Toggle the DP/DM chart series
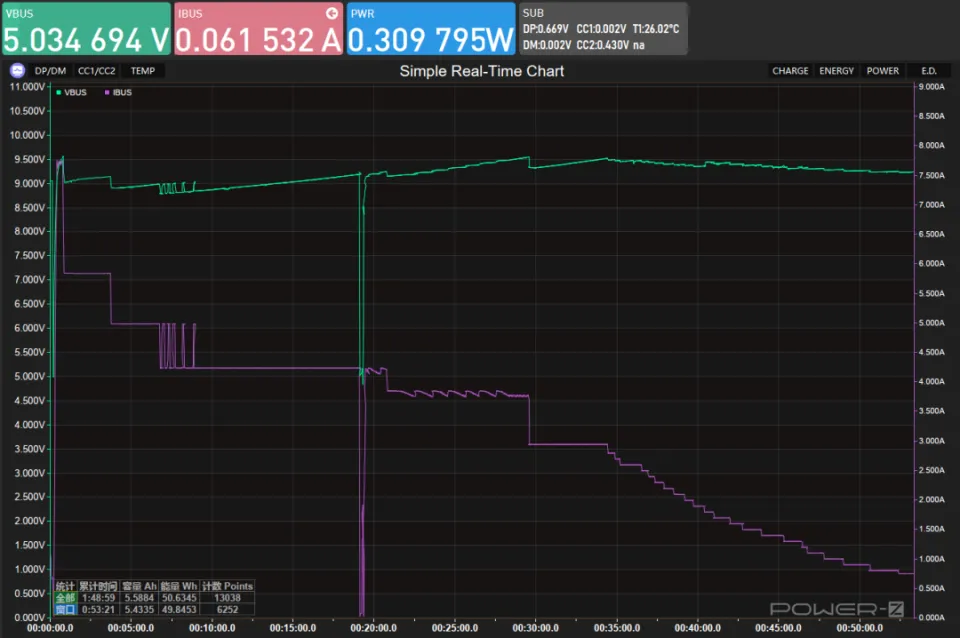 [x=49, y=71]
